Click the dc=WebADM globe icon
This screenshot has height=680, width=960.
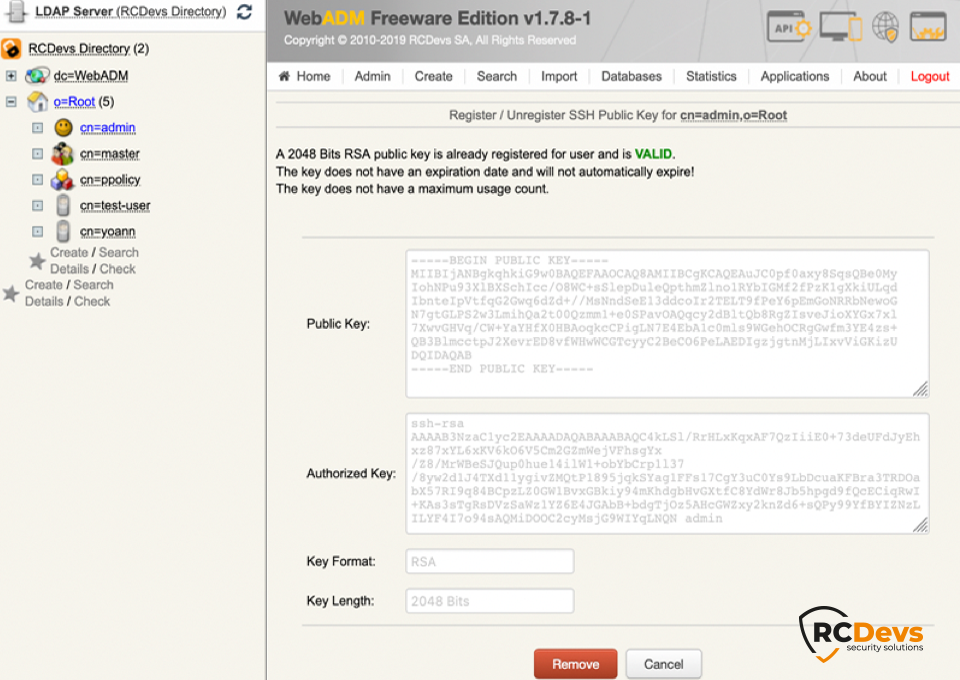pyautogui.click(x=37, y=75)
